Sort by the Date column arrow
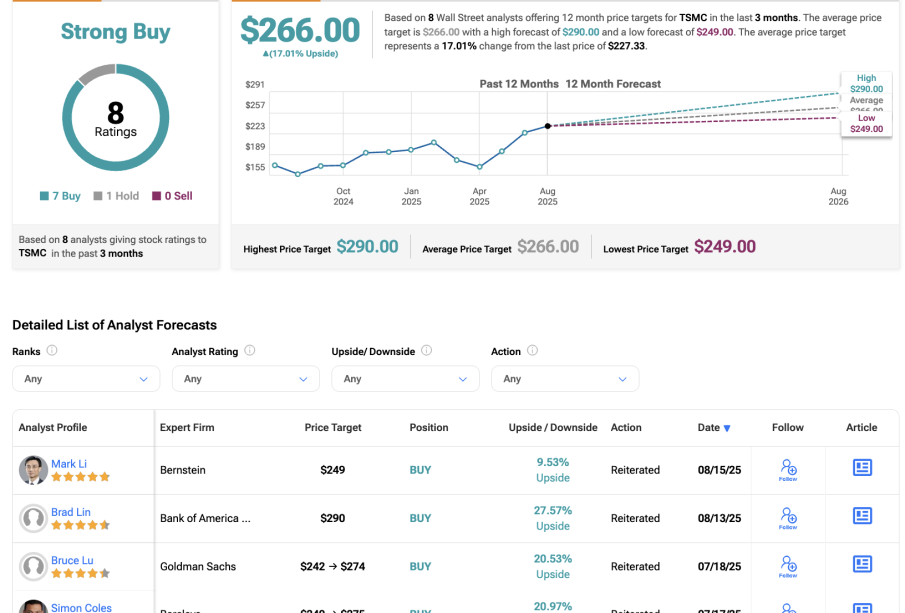This screenshot has height=613, width=905. (727, 428)
